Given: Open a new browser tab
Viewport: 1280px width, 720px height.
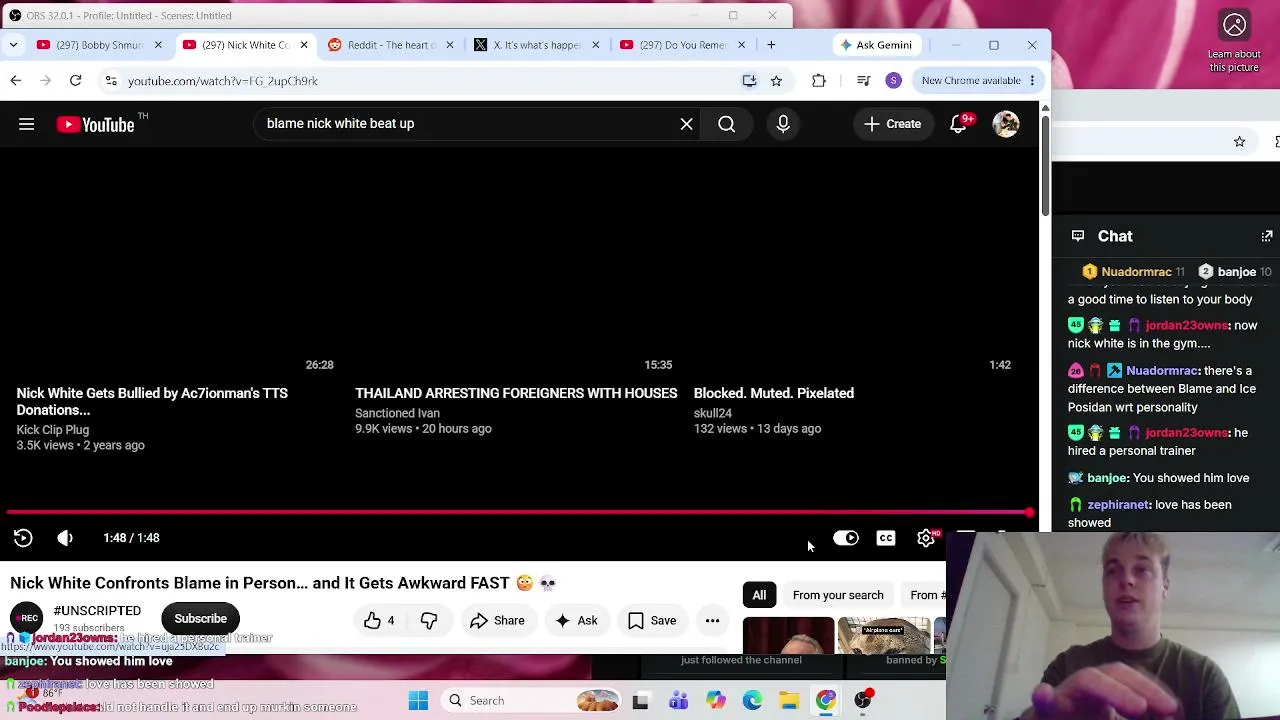Looking at the screenshot, I should (x=771, y=45).
